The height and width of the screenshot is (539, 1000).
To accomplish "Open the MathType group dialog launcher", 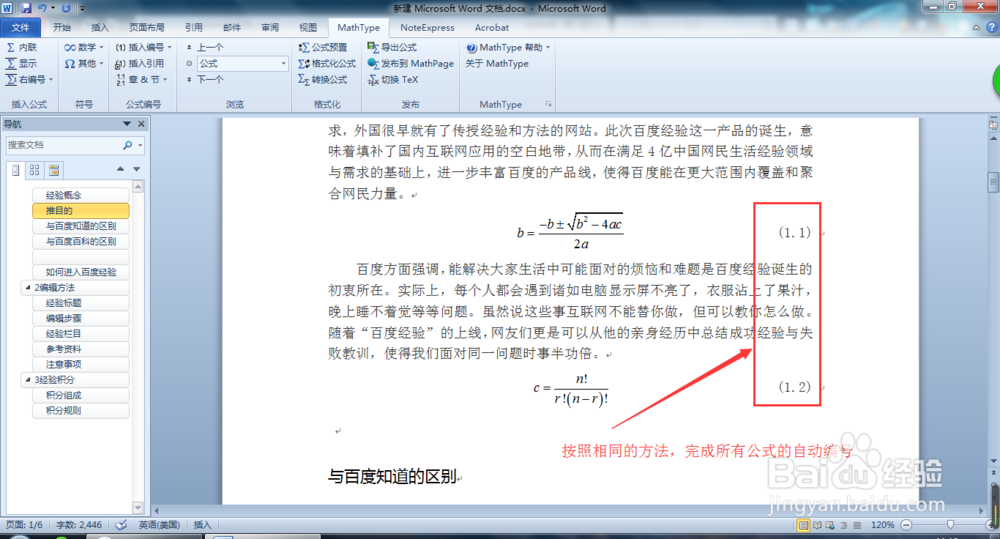I will pyautogui.click(x=548, y=104).
